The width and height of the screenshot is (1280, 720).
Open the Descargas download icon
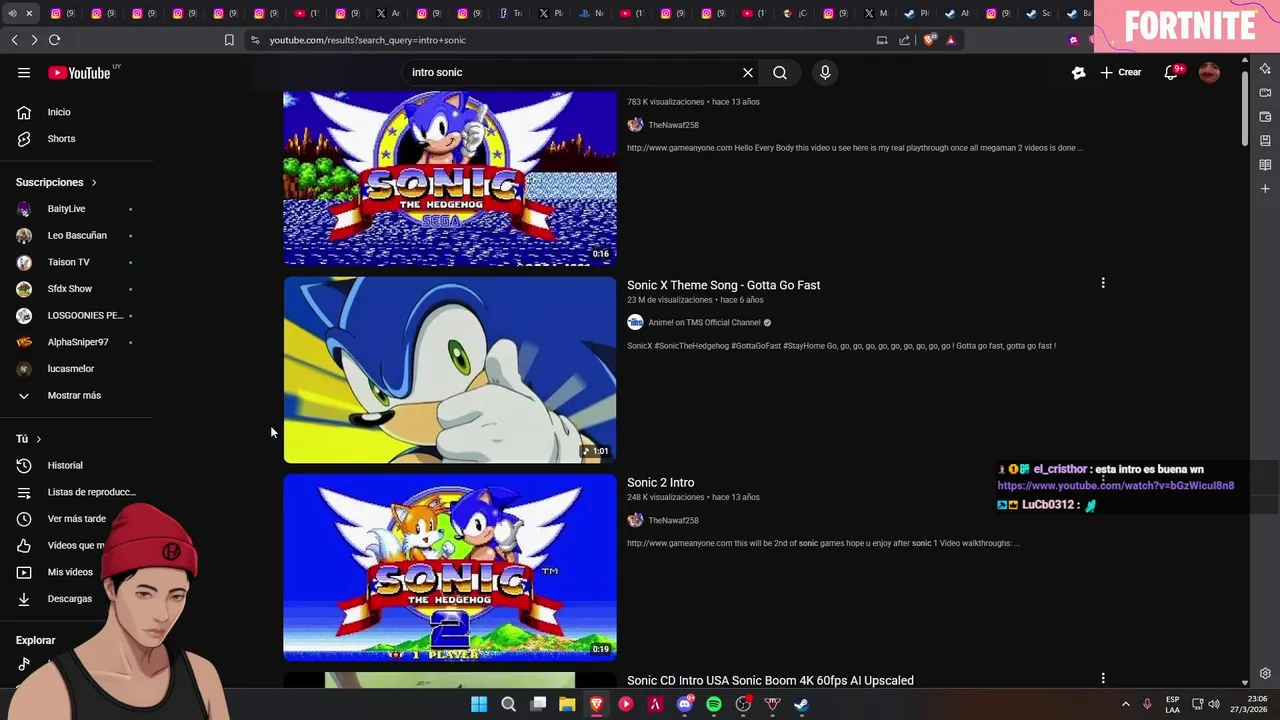[24, 599]
